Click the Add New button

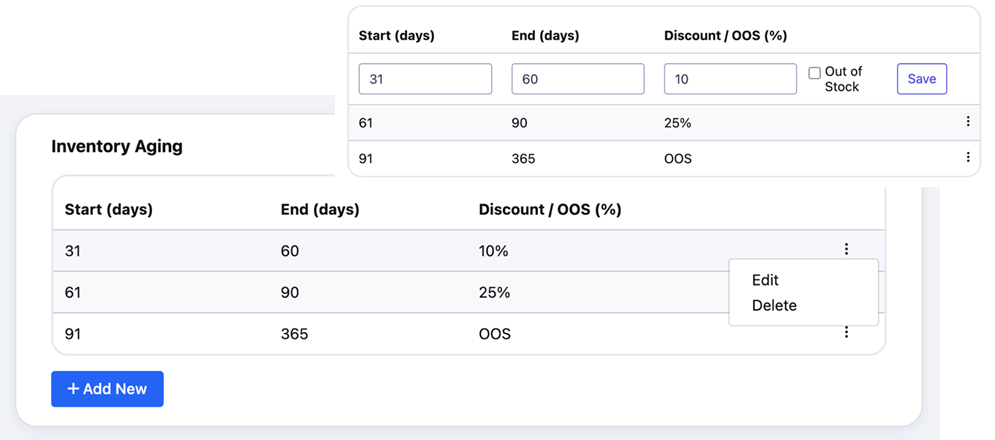107,389
